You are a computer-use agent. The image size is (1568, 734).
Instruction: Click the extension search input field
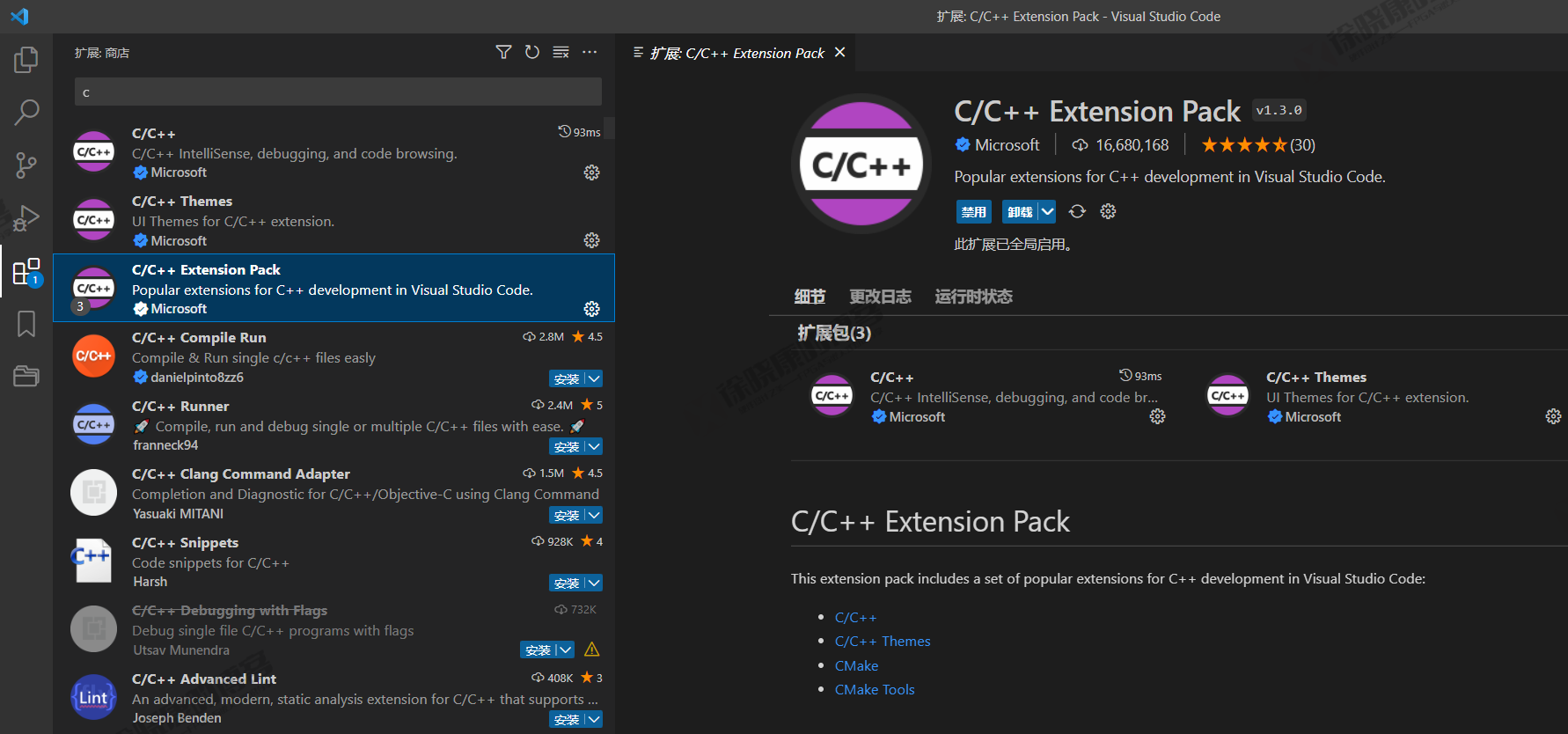[338, 92]
